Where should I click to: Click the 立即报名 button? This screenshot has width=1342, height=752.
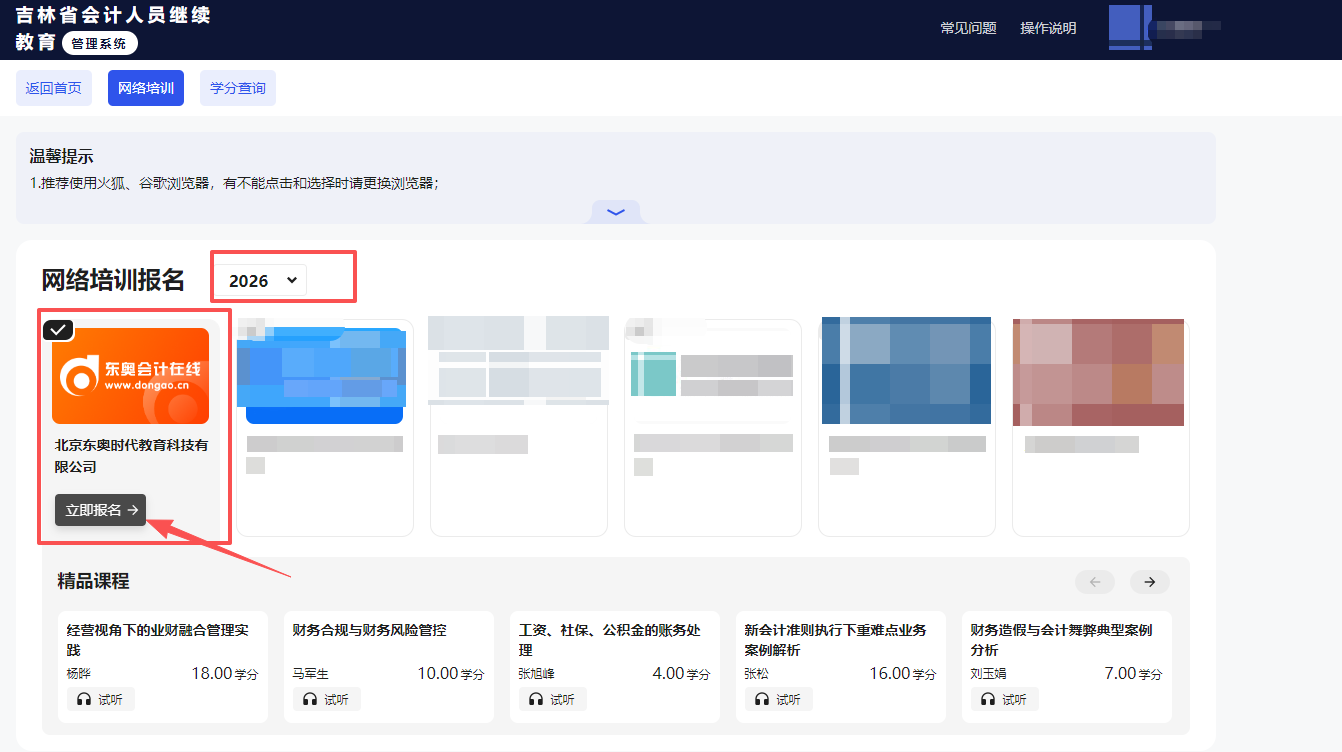point(101,510)
